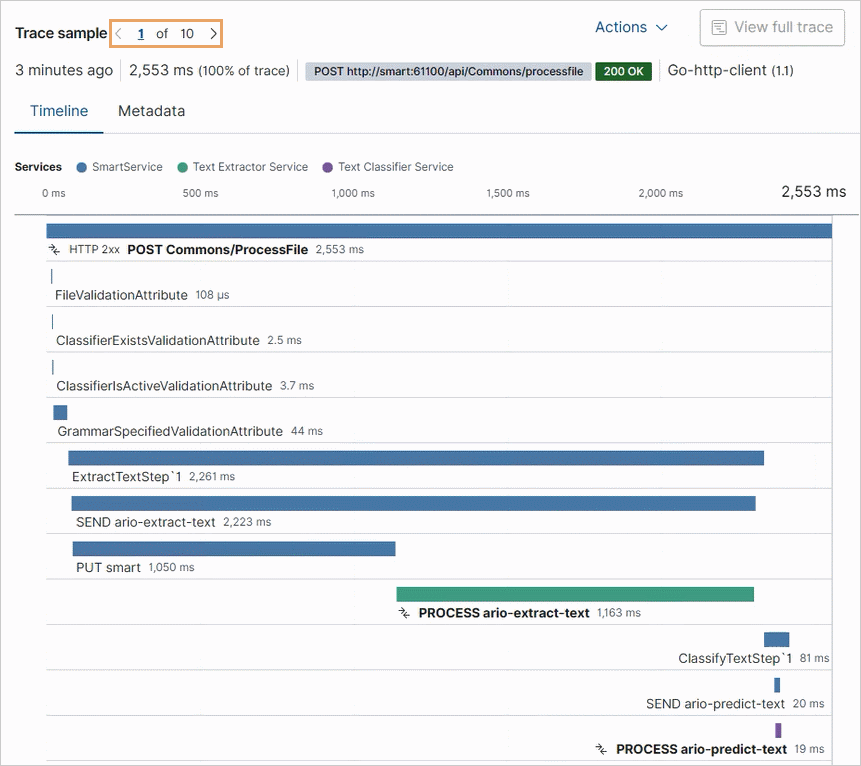Image resolution: width=861 pixels, height=766 pixels.
Task: Go to the next trace sample arrow
Action: (213, 34)
